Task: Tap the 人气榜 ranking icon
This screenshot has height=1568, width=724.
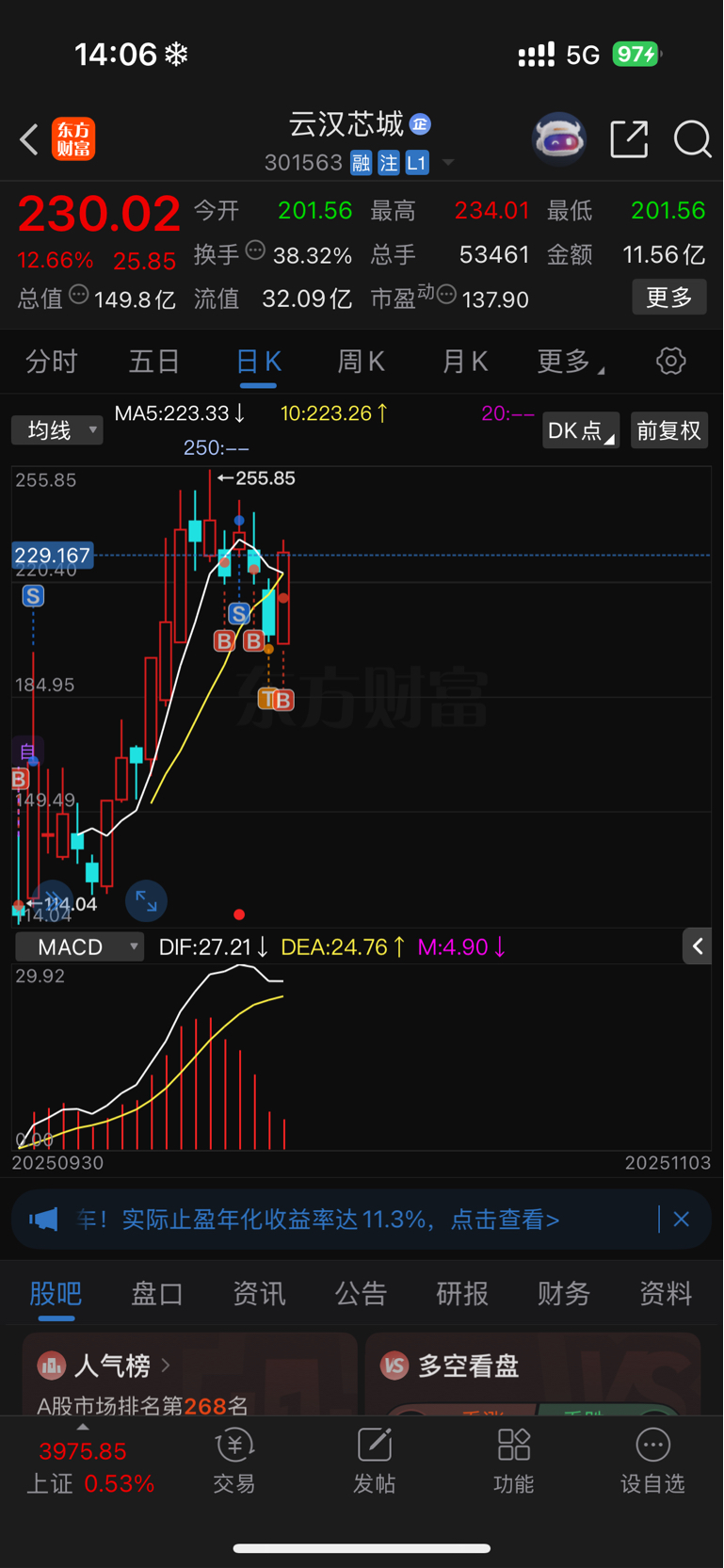Action: pyautogui.click(x=51, y=1365)
